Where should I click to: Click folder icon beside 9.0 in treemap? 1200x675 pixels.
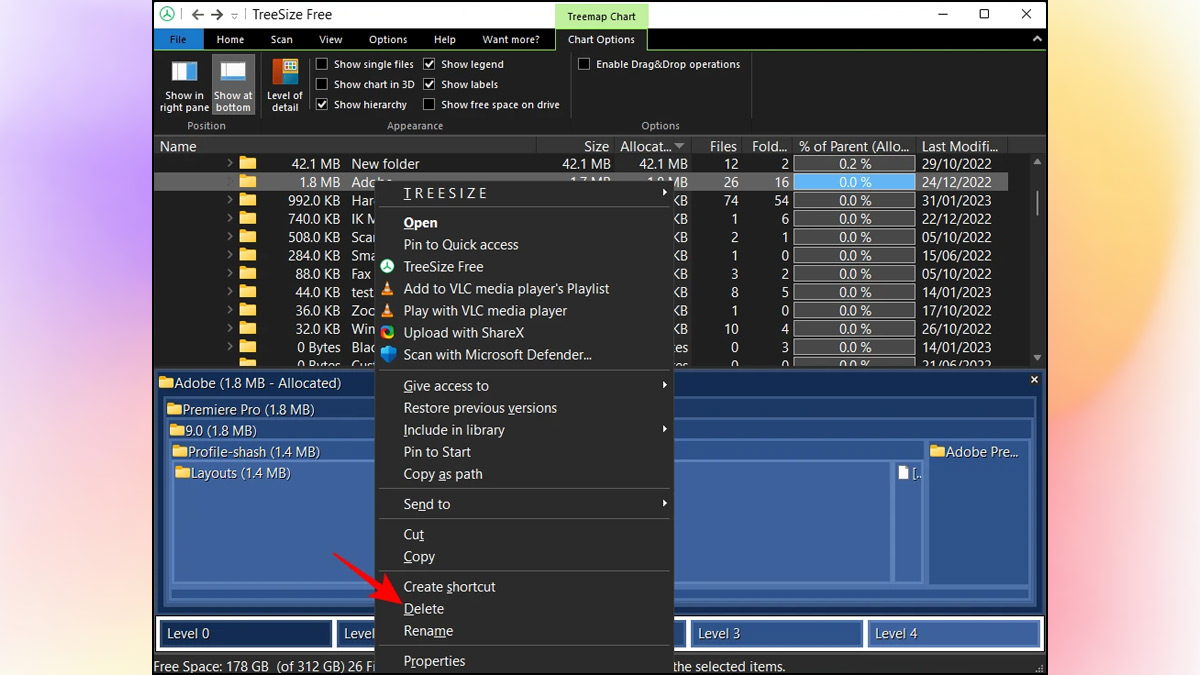[x=177, y=431]
